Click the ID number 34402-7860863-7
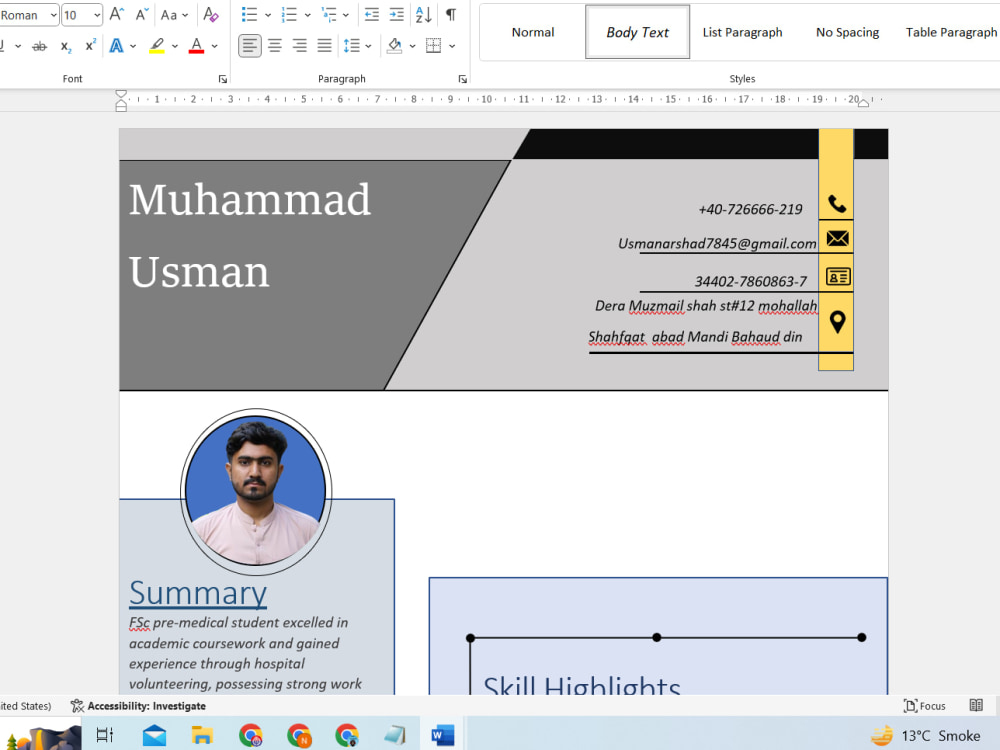This screenshot has width=1000, height=750. coord(751,281)
